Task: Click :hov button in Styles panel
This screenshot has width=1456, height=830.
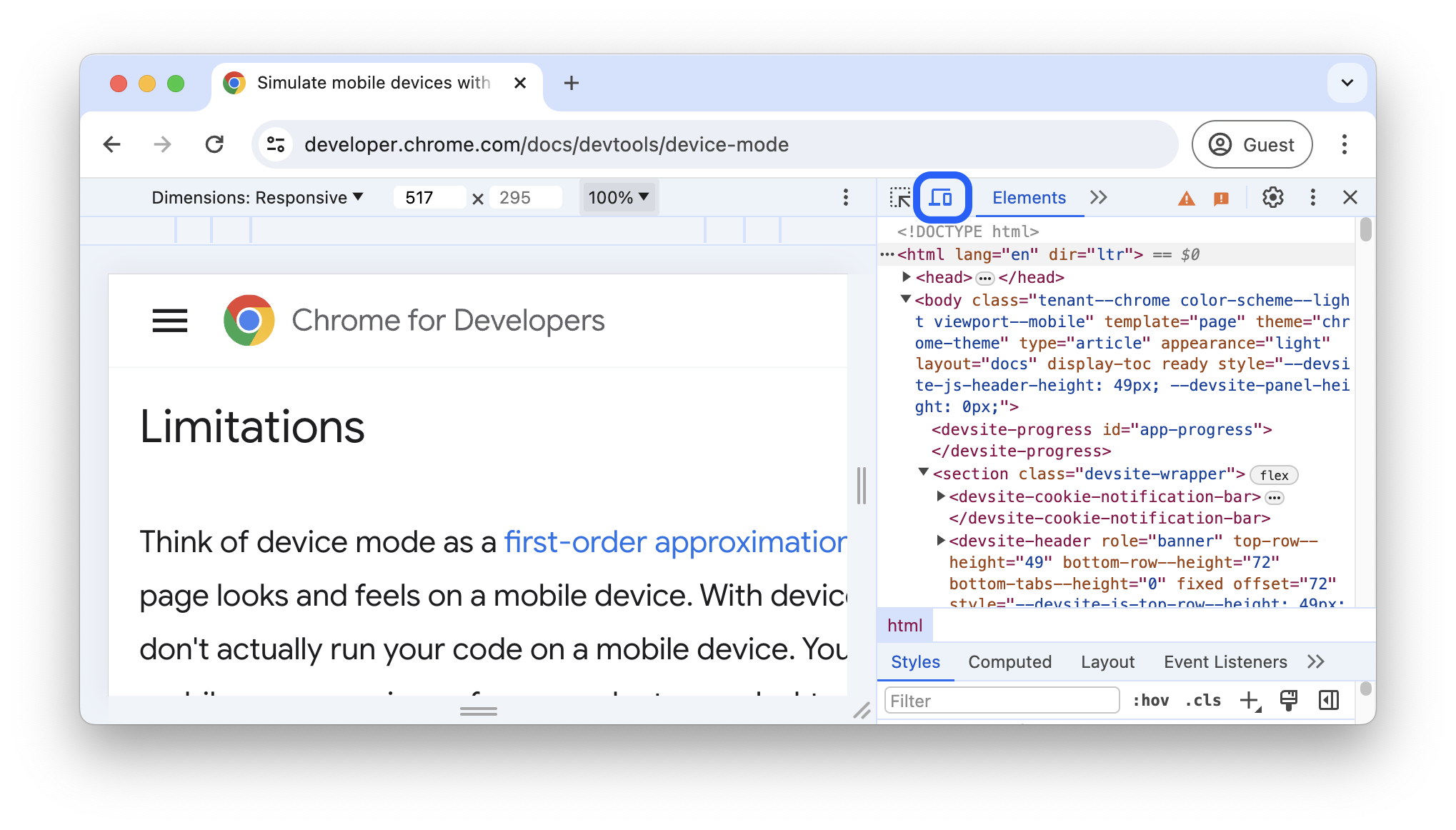Action: click(x=1151, y=699)
